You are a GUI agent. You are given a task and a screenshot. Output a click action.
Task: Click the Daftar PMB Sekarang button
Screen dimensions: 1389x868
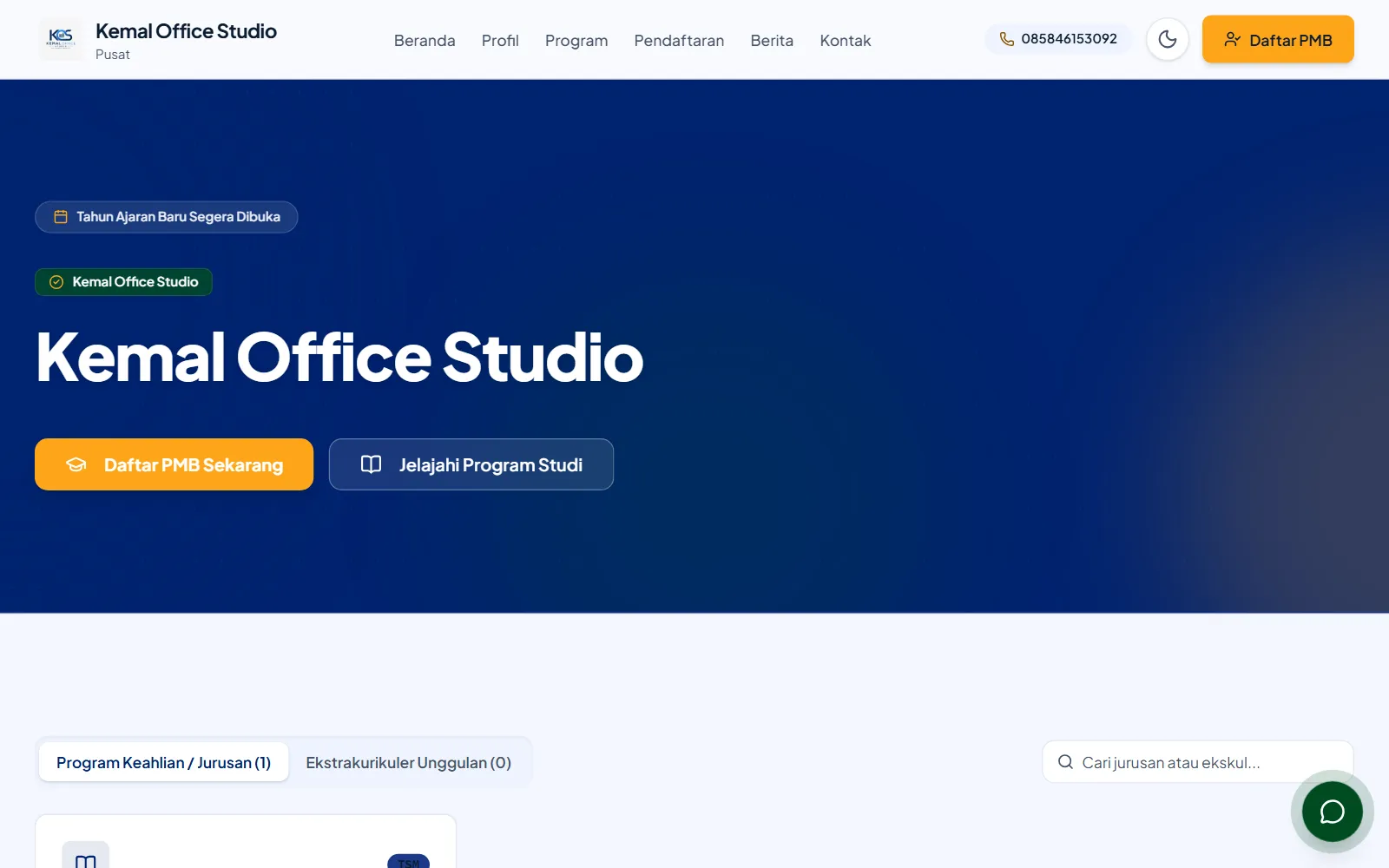click(x=174, y=464)
